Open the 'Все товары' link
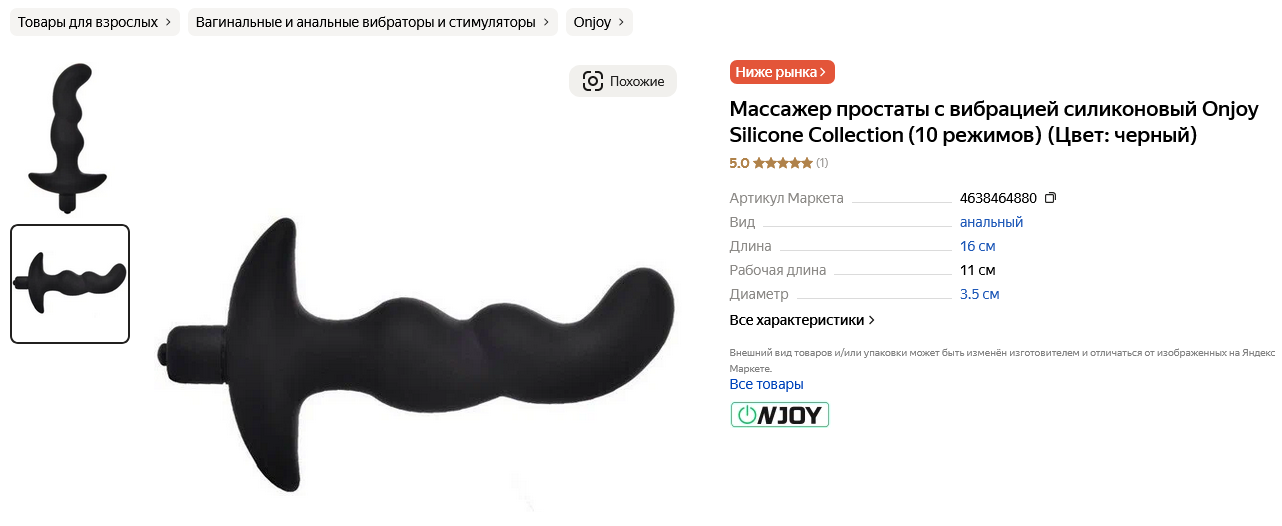 coord(766,384)
